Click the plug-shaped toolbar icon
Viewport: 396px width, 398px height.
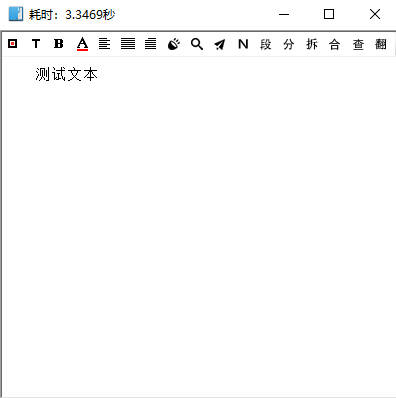tap(174, 44)
